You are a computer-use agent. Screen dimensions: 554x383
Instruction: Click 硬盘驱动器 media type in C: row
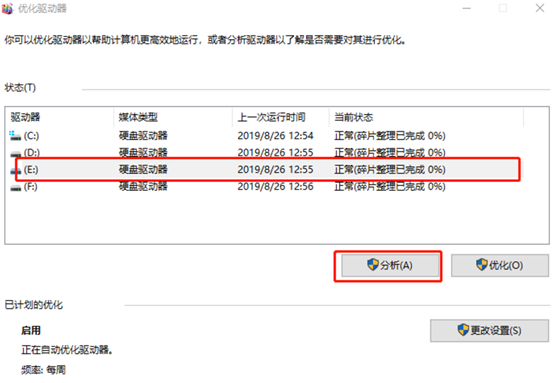pyautogui.click(x=143, y=136)
